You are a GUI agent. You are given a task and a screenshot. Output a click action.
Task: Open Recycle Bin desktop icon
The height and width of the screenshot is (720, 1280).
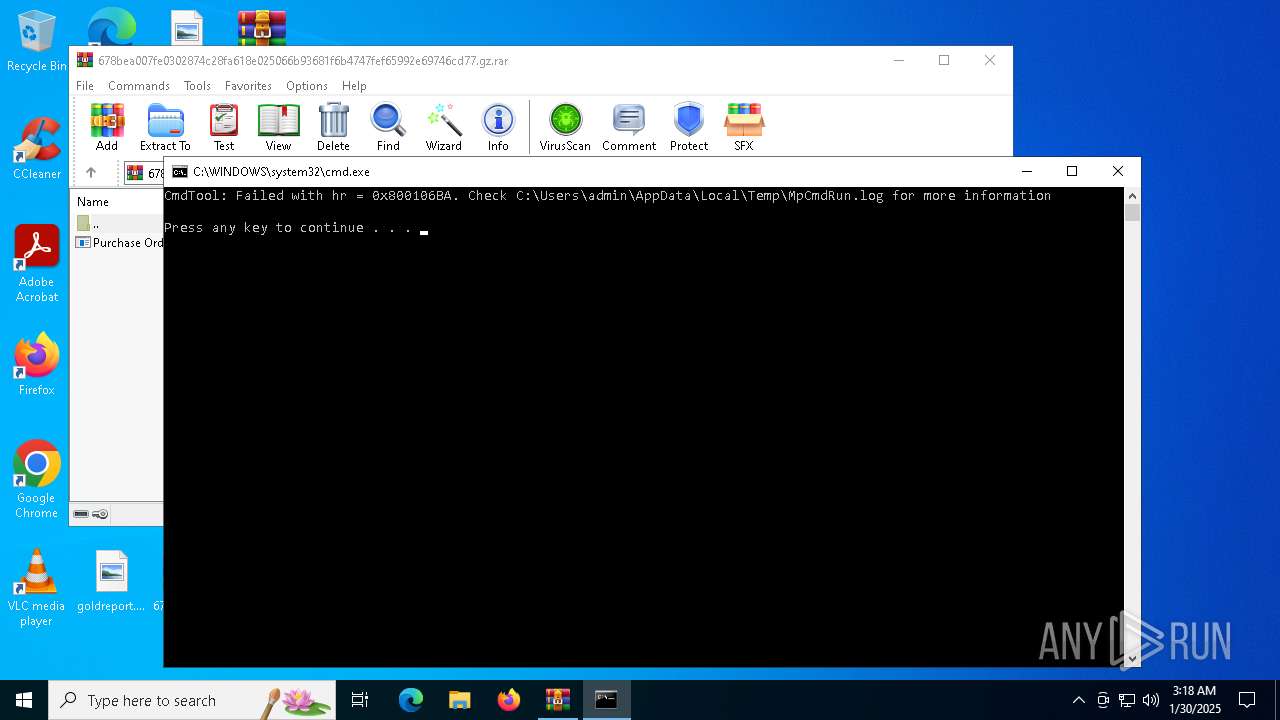click(37, 42)
